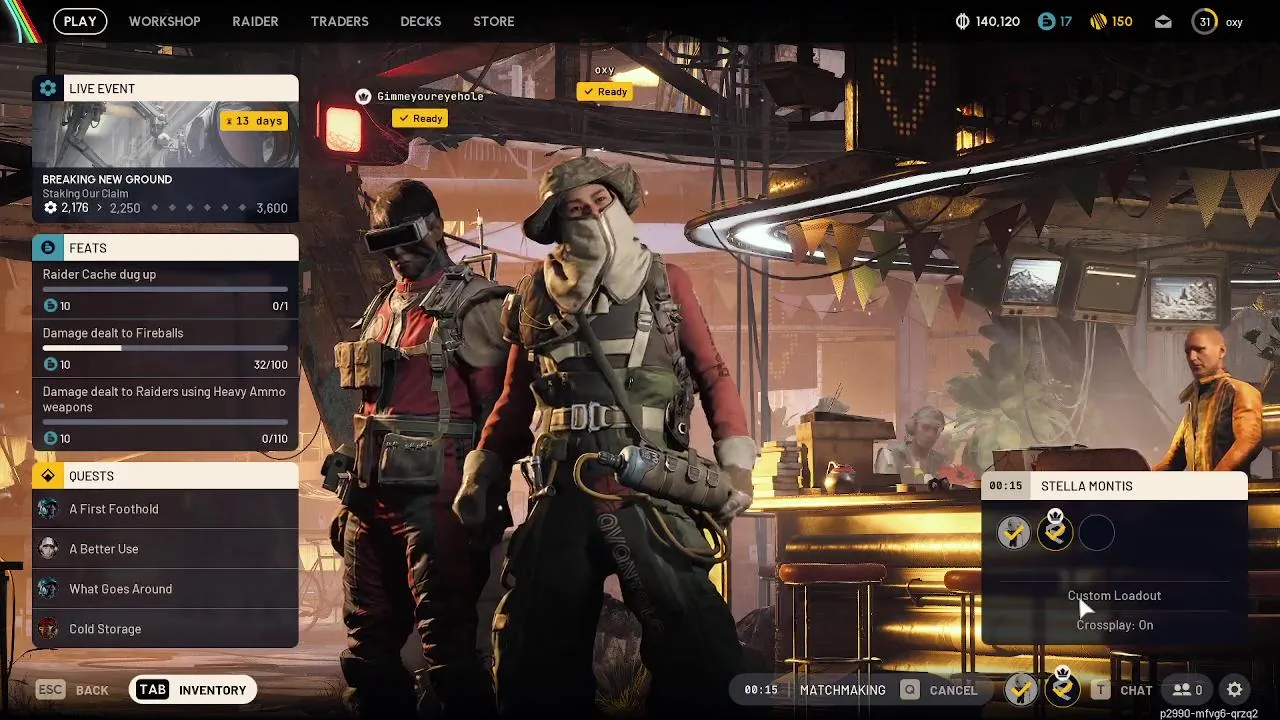Click the Live Event gear icon
The width and height of the screenshot is (1280, 720).
click(x=48, y=88)
